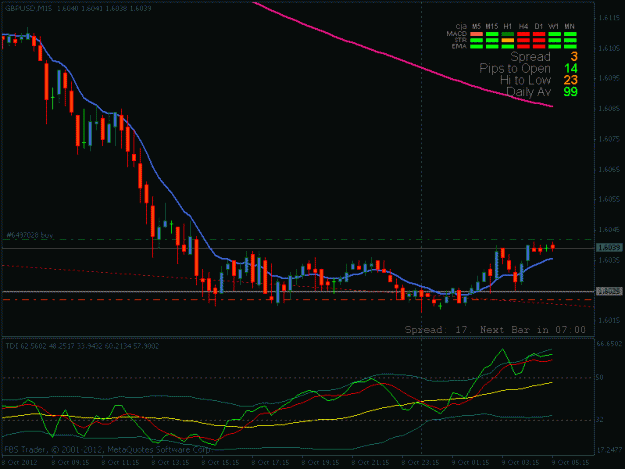The width and height of the screenshot is (625, 469).
Task: Click the MACD M15 green signal box
Action: pos(492,34)
